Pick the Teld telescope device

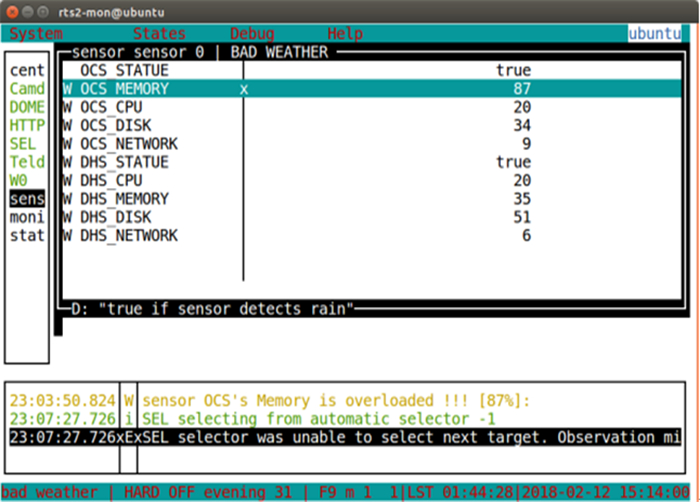tap(27, 162)
